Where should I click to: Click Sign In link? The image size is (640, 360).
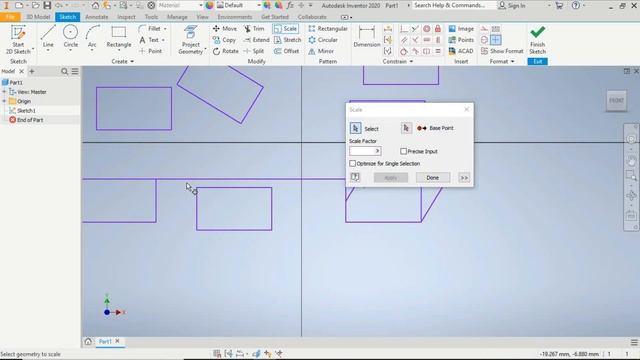point(512,5)
